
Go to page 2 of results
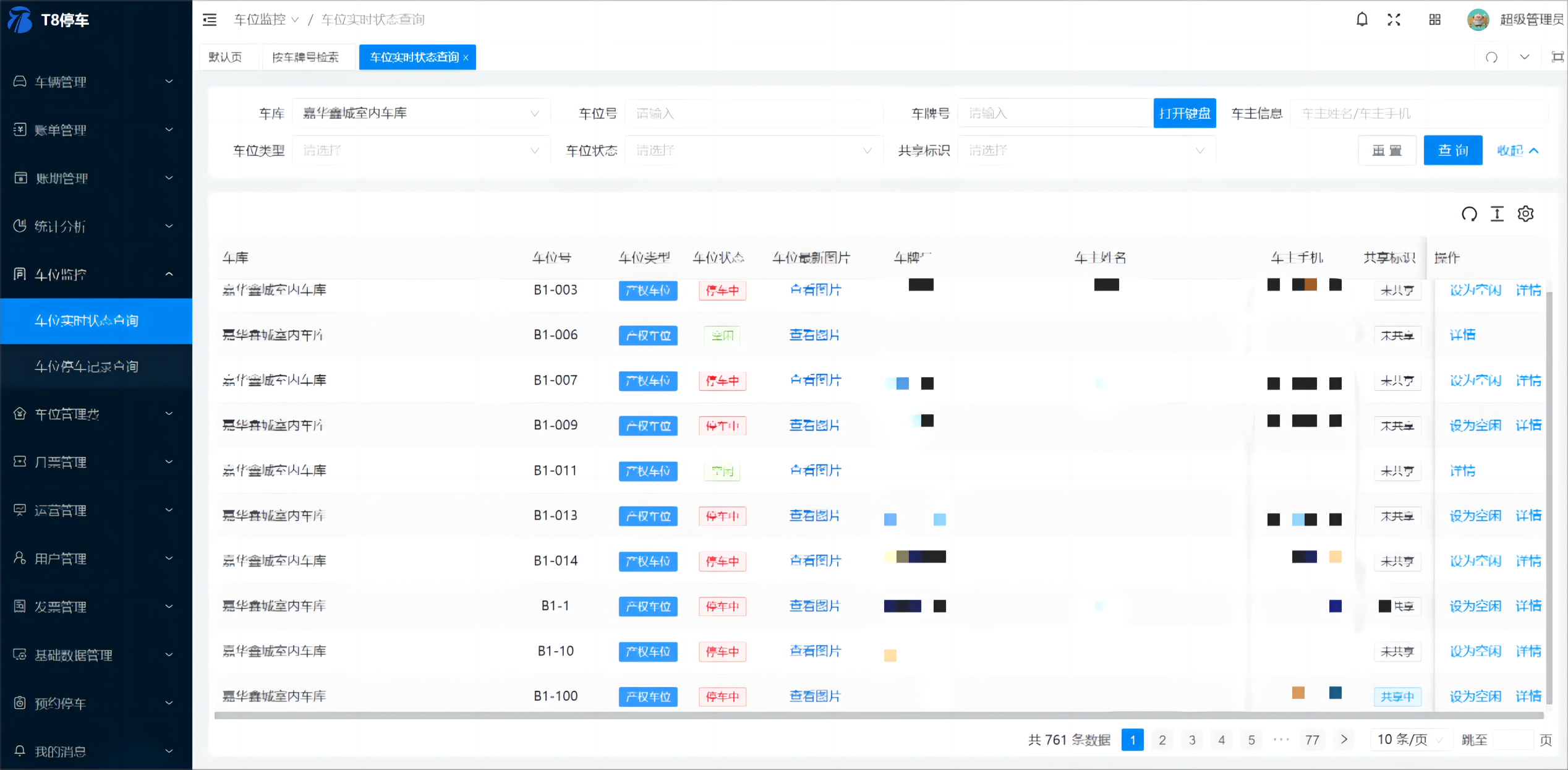pos(1162,740)
